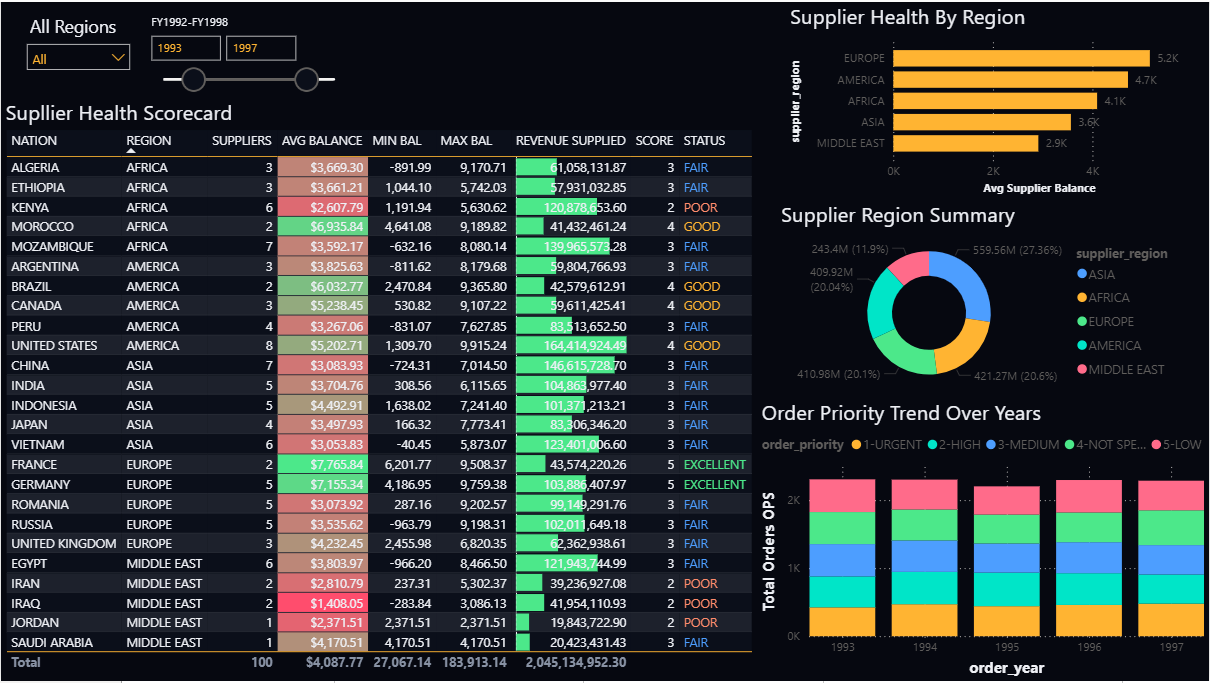Click 5-LOW in order_priority legend
The width and height of the screenshot is (1210, 683).
(1176, 444)
